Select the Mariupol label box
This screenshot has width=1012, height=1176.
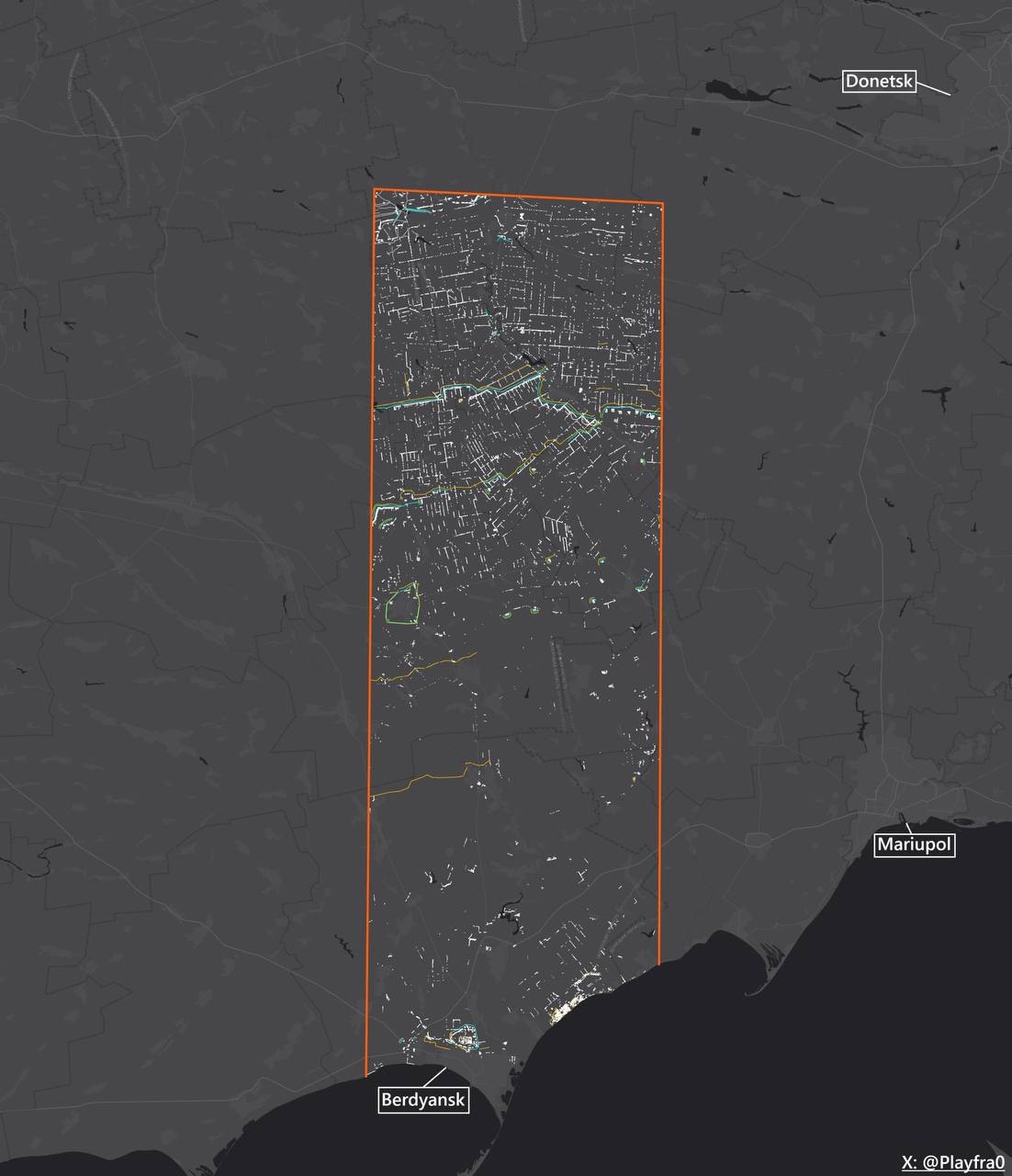[914, 845]
